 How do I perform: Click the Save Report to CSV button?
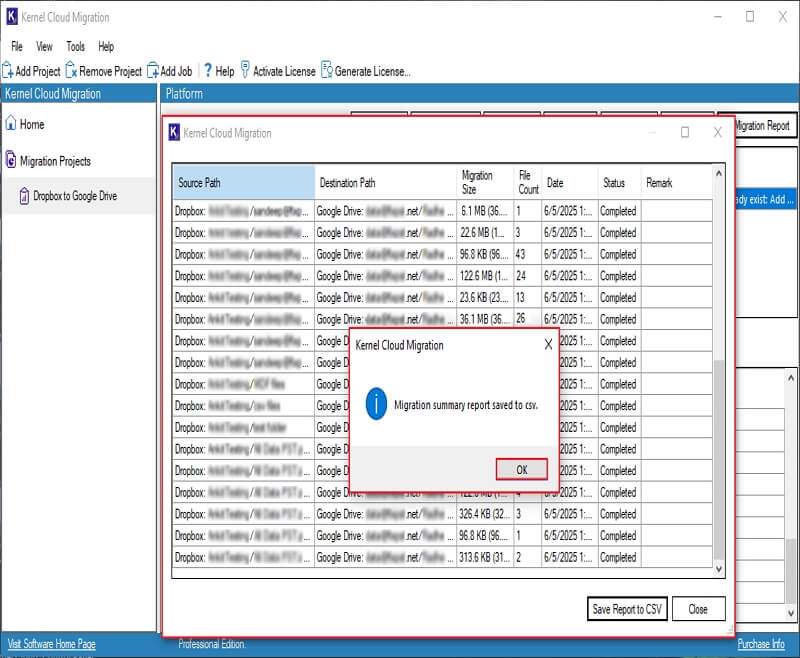coord(627,609)
